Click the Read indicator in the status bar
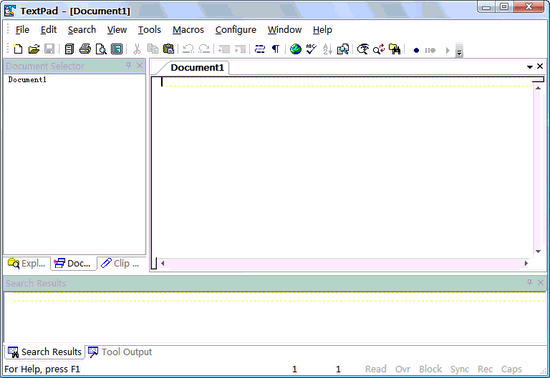 point(376,369)
